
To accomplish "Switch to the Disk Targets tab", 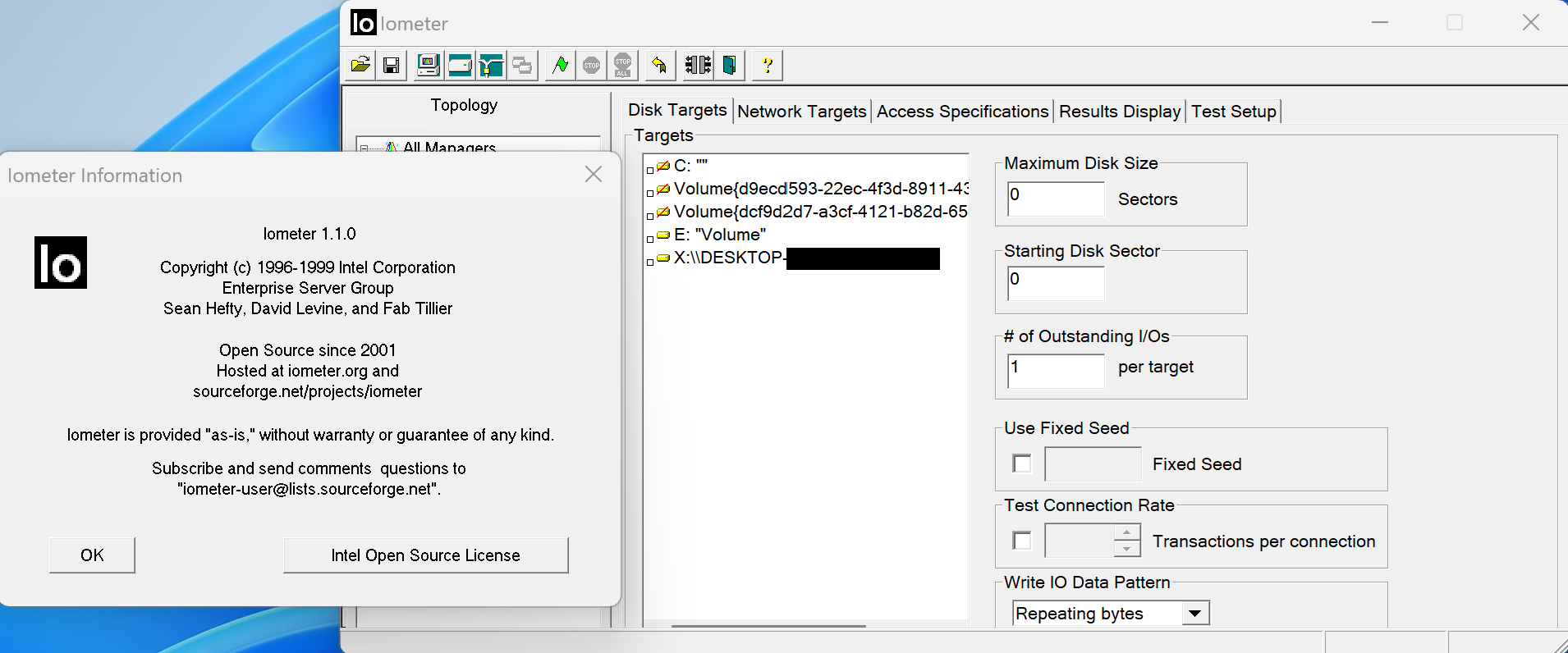I will click(x=677, y=110).
